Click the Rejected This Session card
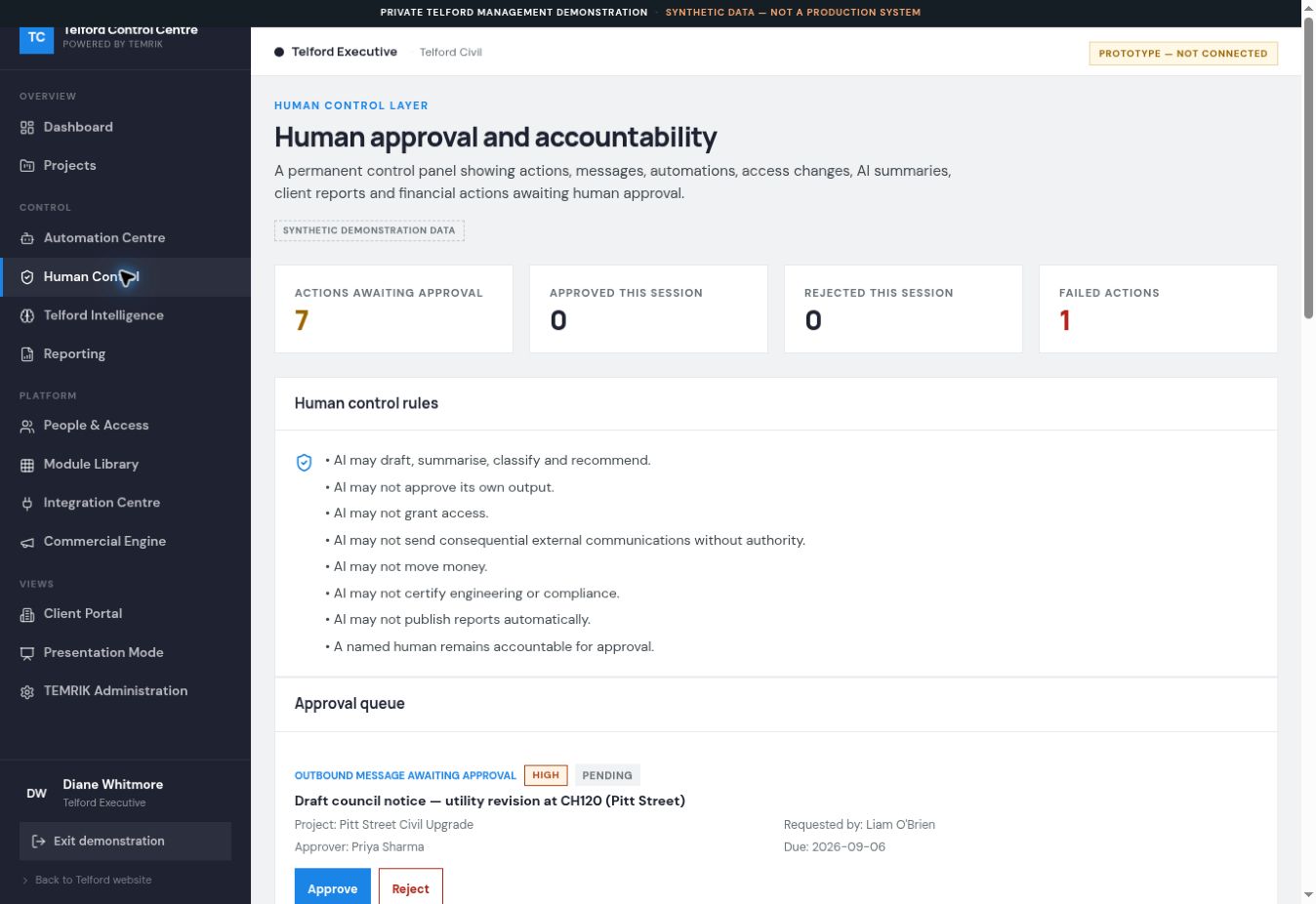 click(x=904, y=309)
